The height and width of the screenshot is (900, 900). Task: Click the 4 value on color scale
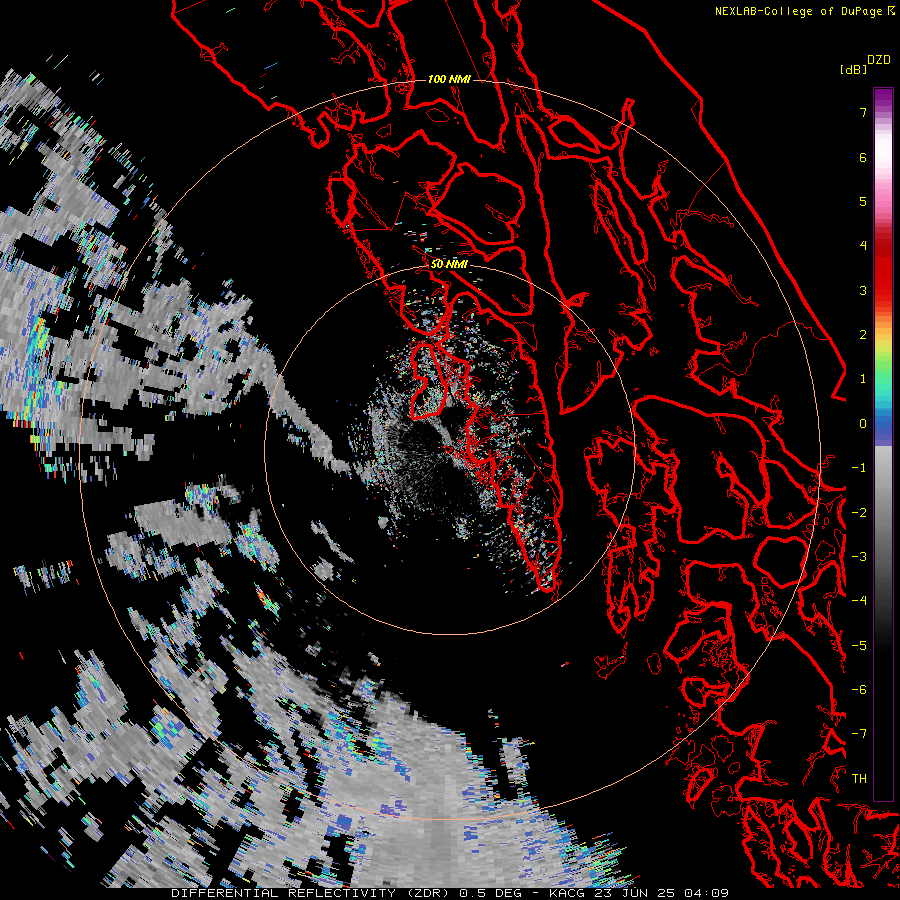863,246
